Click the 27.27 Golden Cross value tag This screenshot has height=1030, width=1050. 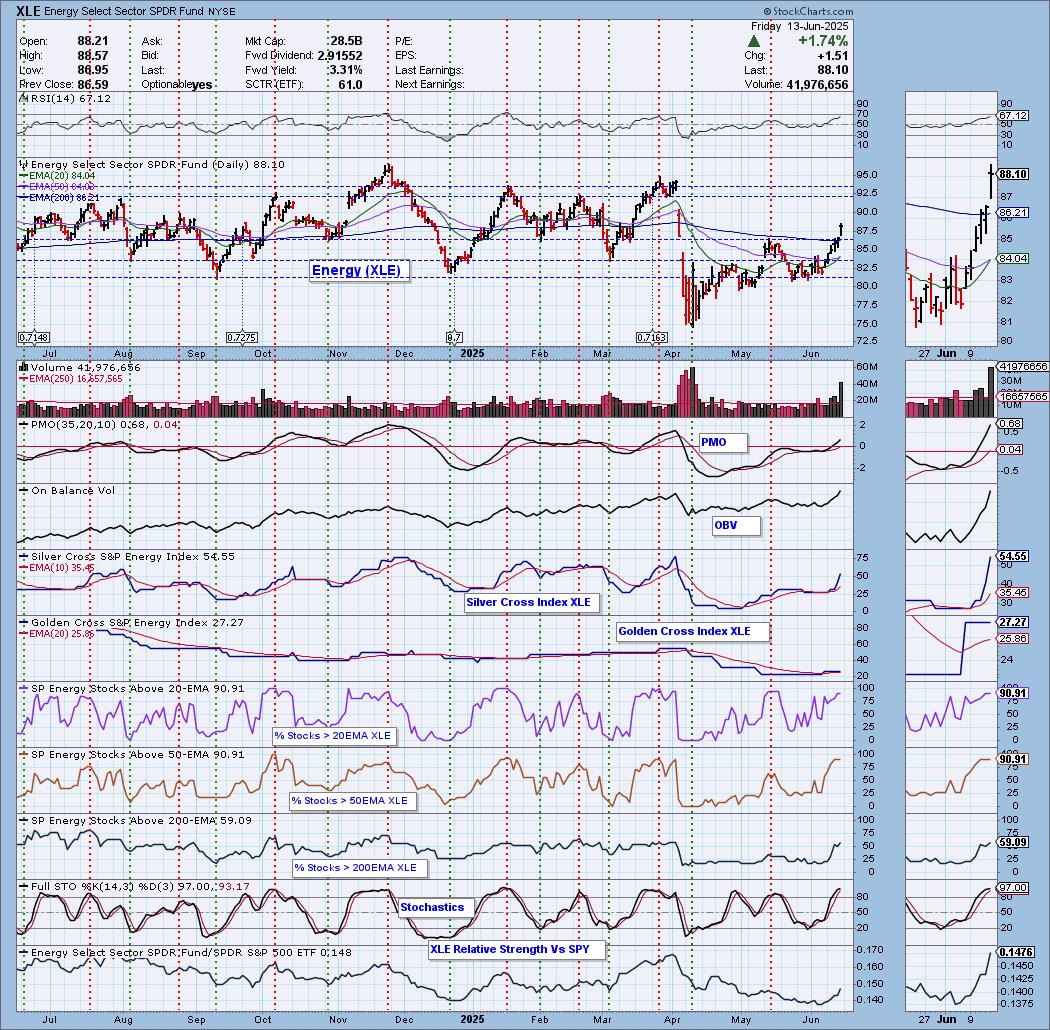1013,623
